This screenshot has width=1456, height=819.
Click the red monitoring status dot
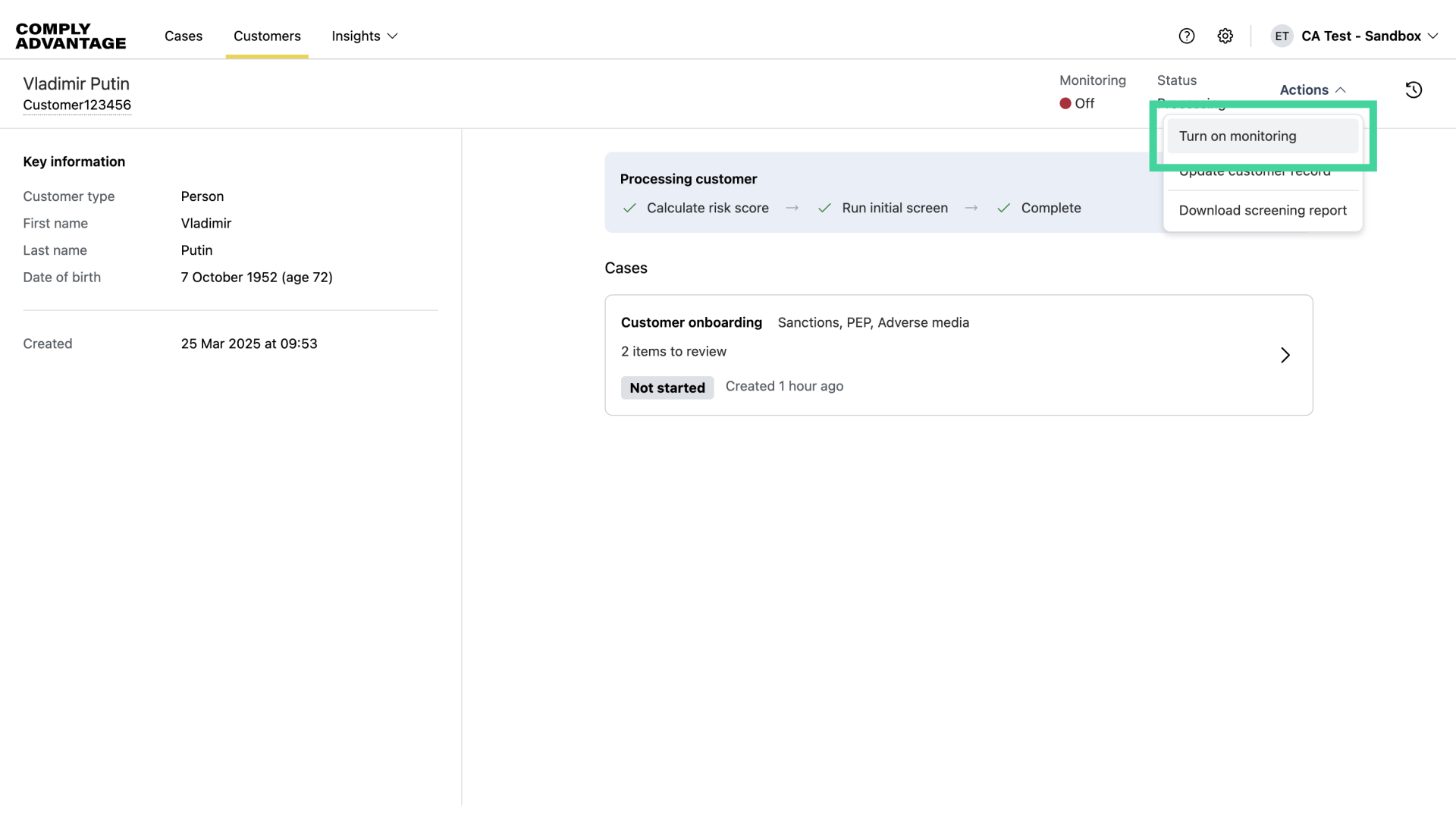click(1065, 103)
